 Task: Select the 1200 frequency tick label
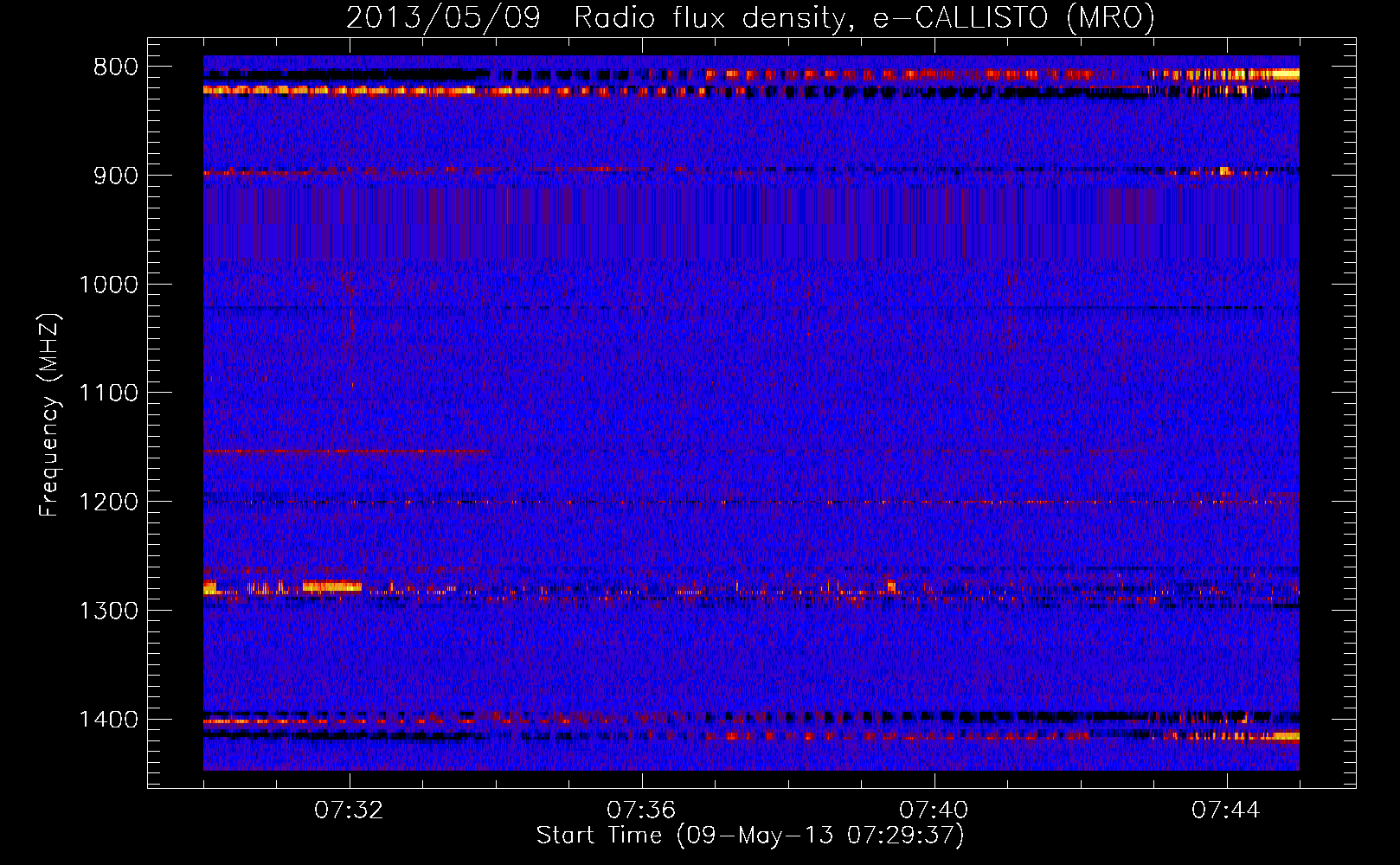[x=108, y=502]
